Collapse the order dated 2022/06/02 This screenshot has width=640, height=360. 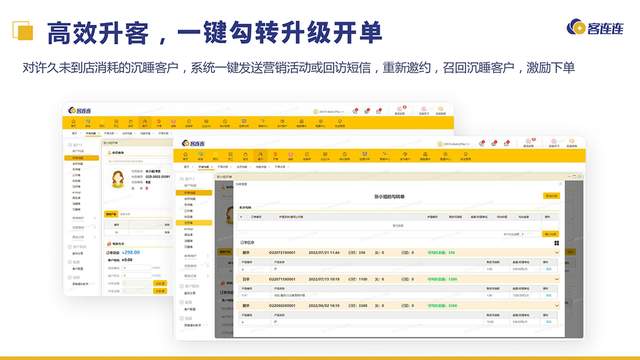[556, 305]
